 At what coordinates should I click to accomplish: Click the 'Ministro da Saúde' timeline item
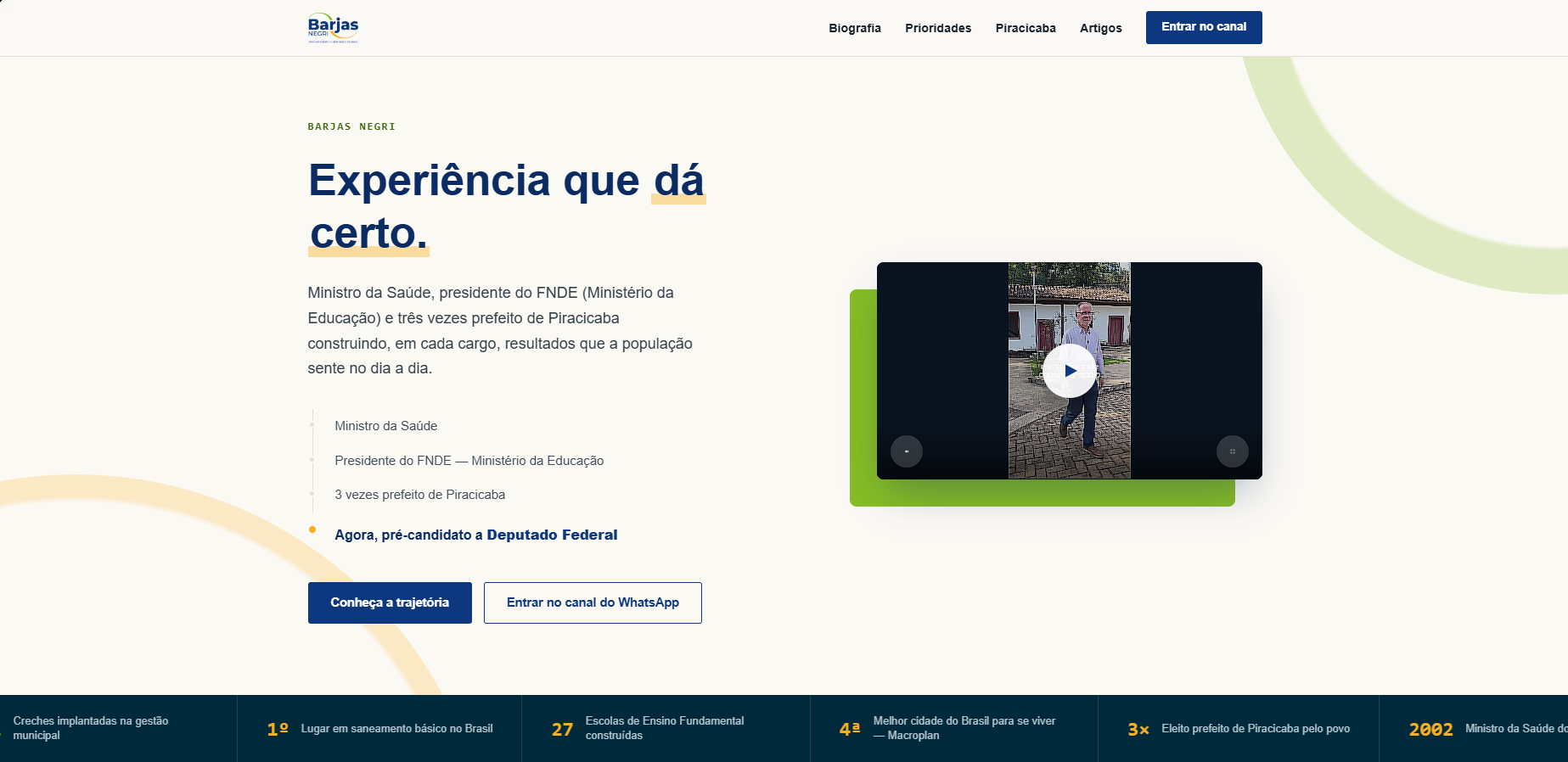click(386, 426)
